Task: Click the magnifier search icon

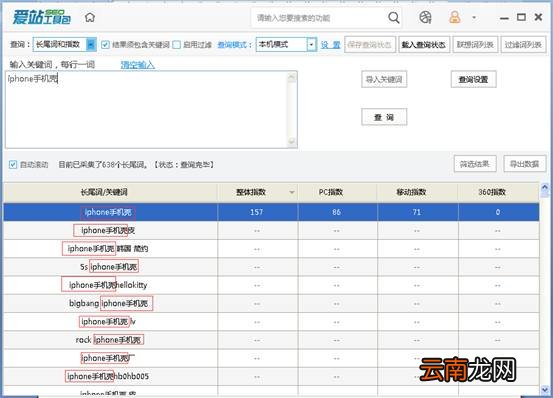Action: pyautogui.click(x=394, y=17)
